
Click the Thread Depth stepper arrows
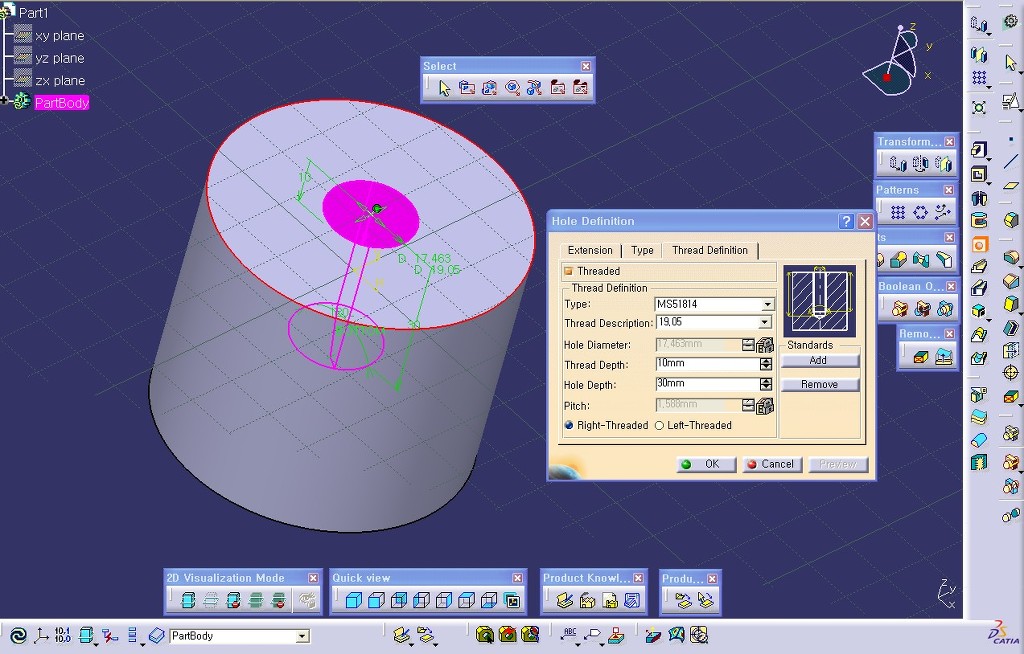point(766,365)
